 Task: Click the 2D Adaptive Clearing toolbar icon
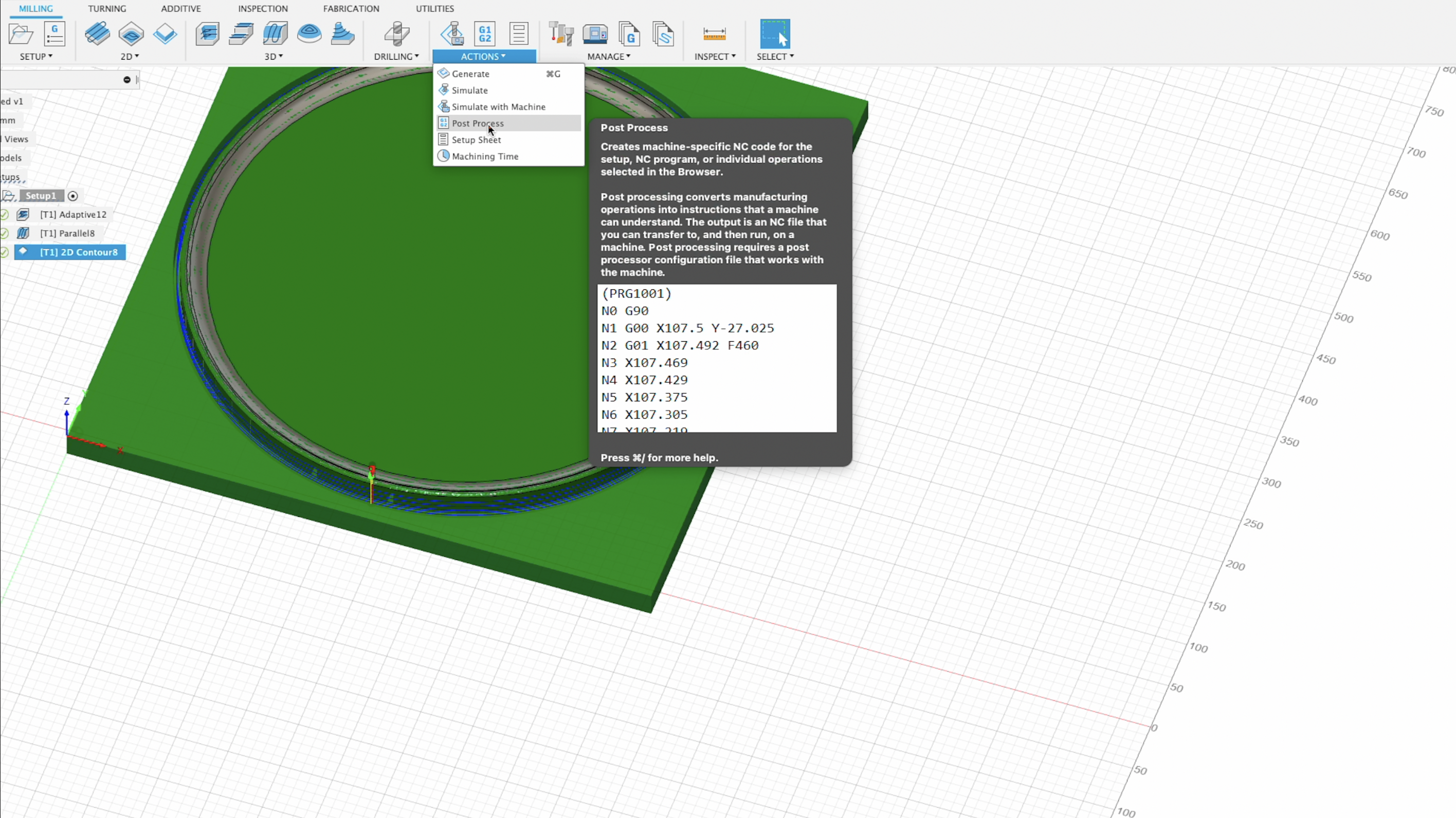97,34
